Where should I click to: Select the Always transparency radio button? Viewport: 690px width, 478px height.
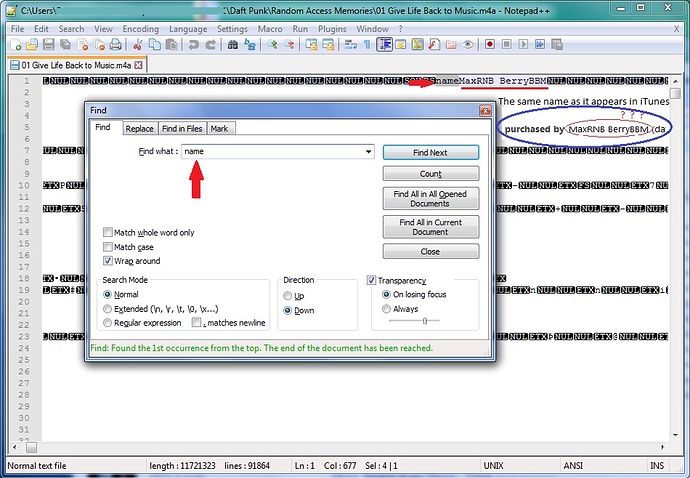[x=386, y=309]
